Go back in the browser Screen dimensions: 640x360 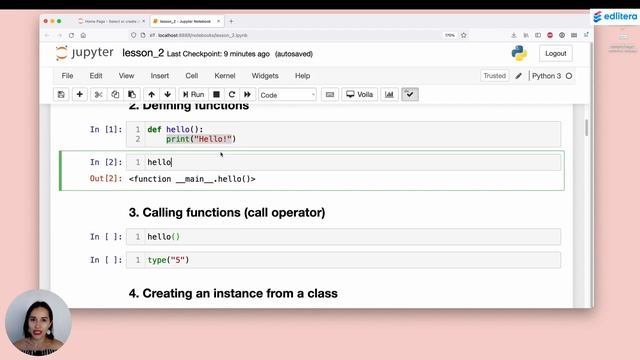click(47, 36)
